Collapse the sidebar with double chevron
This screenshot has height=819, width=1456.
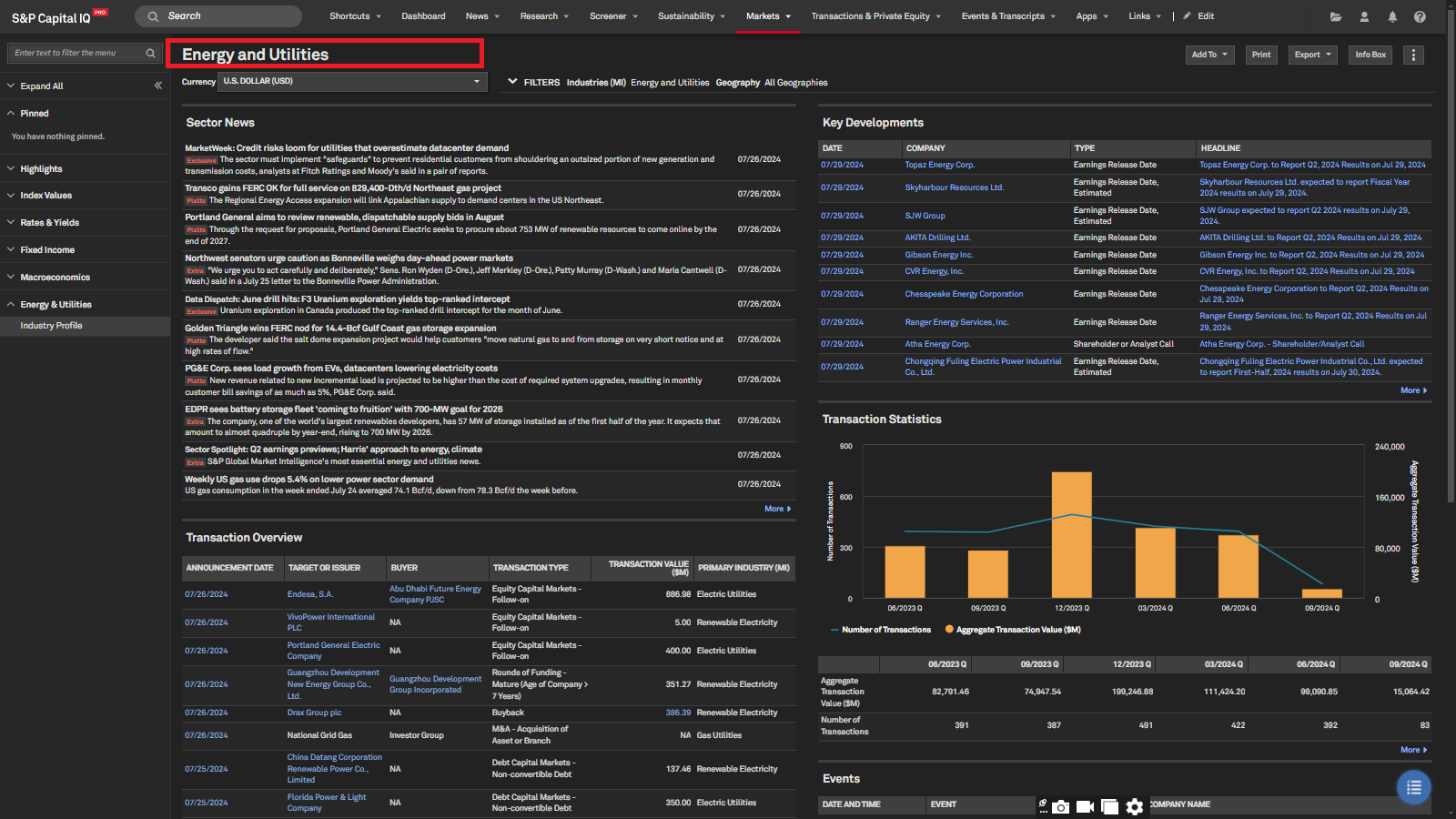[x=158, y=86]
